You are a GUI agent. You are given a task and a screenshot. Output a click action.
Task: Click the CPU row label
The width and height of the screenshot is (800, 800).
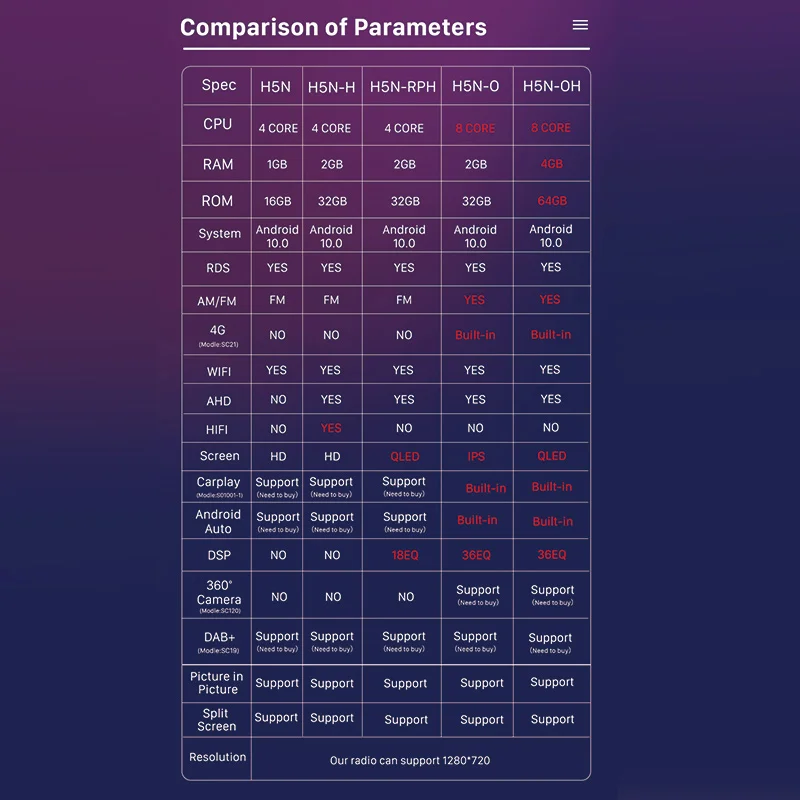point(217,124)
